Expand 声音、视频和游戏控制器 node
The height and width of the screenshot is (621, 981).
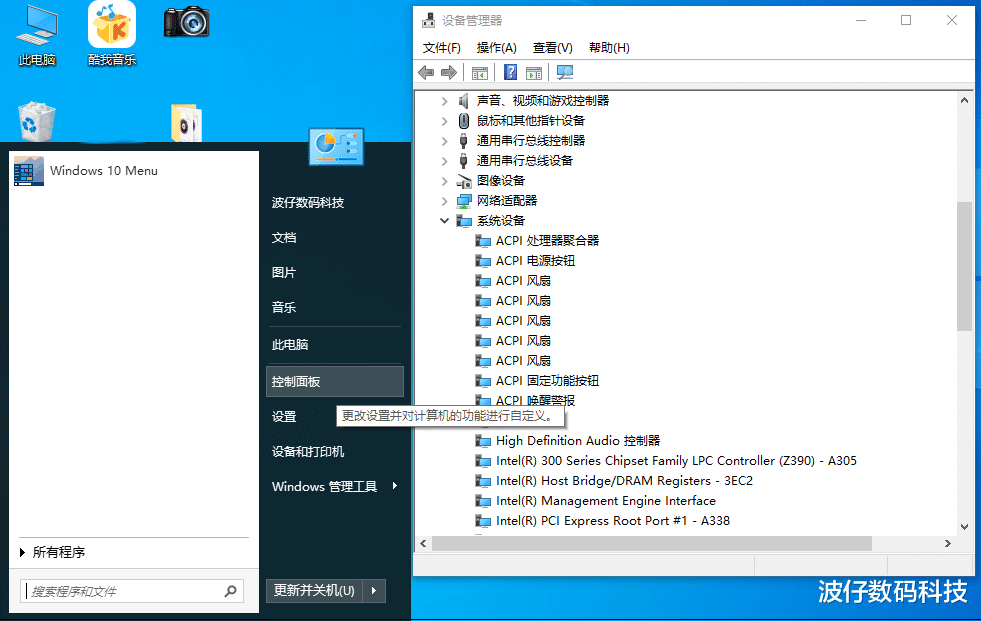click(x=444, y=101)
